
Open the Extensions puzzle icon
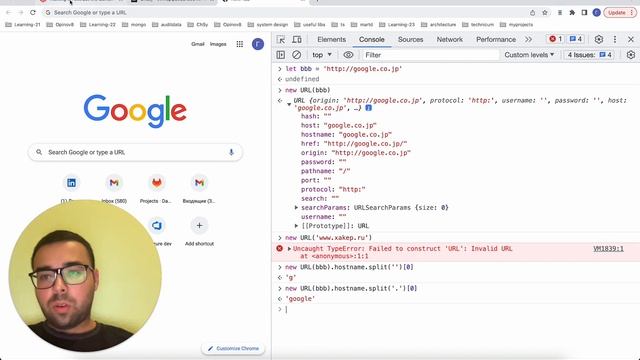click(572, 13)
